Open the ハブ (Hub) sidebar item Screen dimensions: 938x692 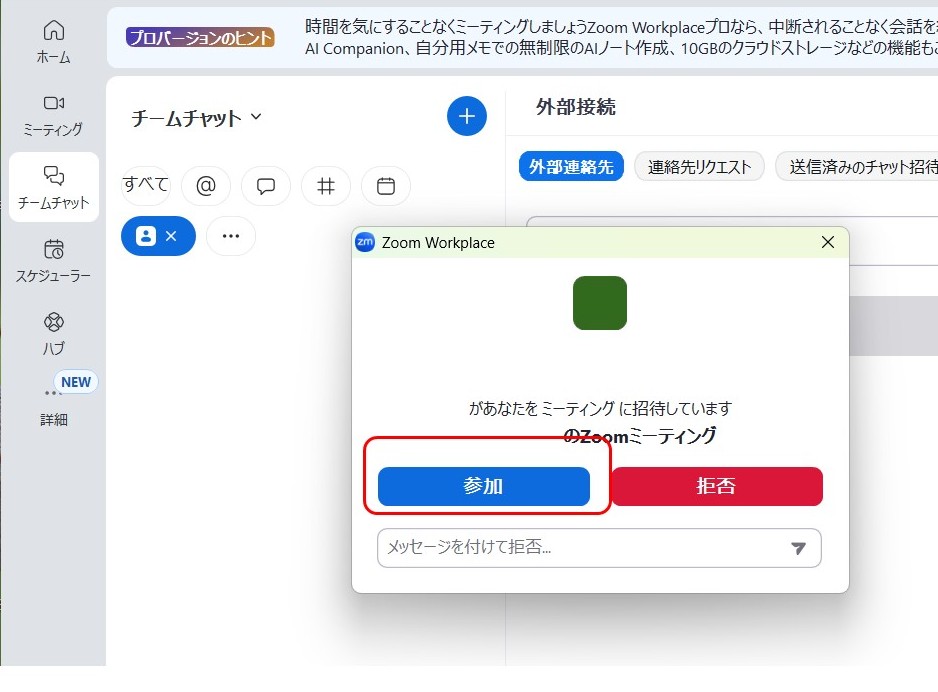(53, 334)
